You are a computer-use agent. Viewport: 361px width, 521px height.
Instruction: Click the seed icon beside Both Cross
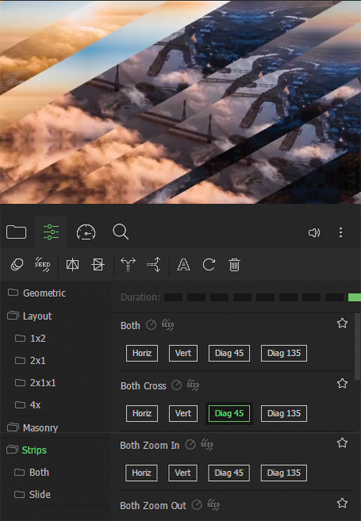(x=193, y=385)
